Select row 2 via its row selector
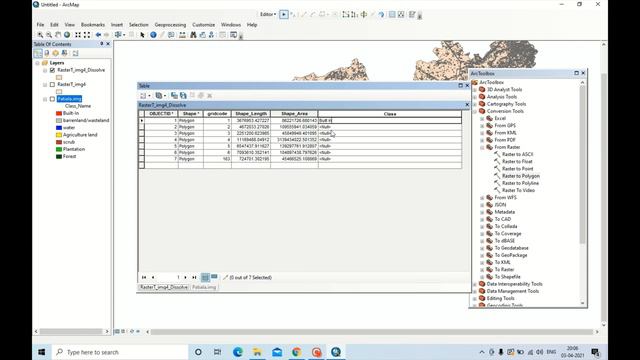640x360 pixels. coord(142,127)
